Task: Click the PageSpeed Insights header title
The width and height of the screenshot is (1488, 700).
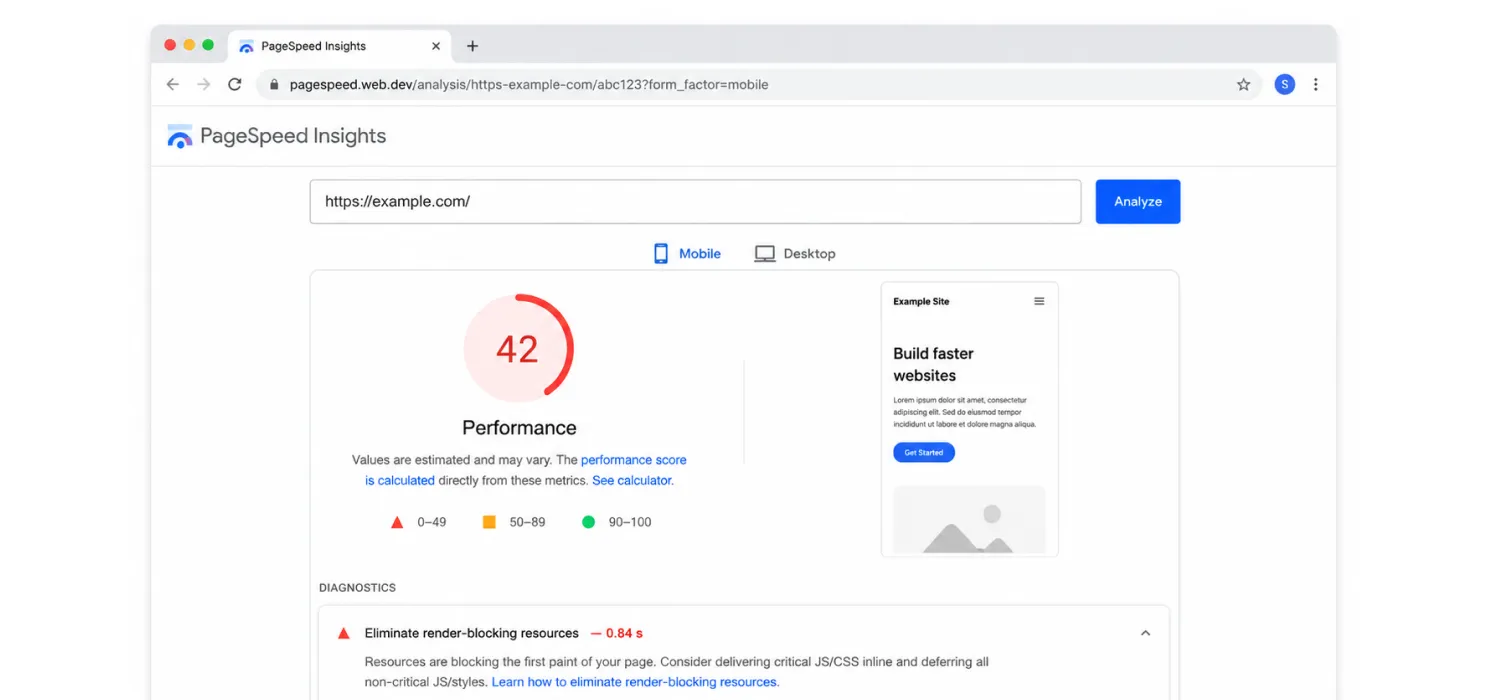Action: coord(293,137)
